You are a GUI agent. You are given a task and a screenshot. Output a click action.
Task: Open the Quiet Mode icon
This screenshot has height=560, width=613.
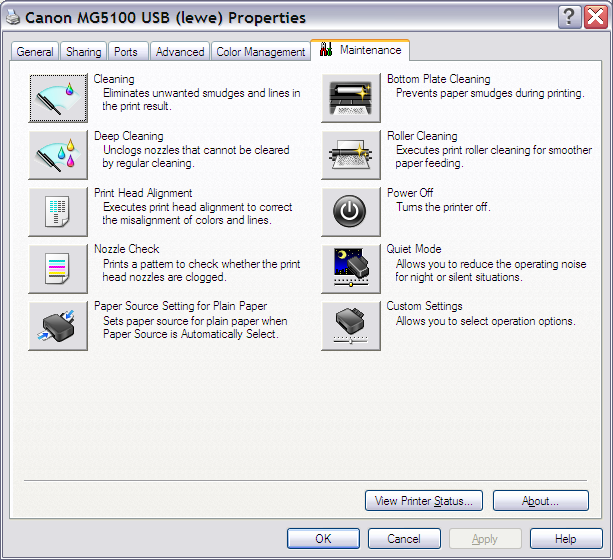(351, 269)
